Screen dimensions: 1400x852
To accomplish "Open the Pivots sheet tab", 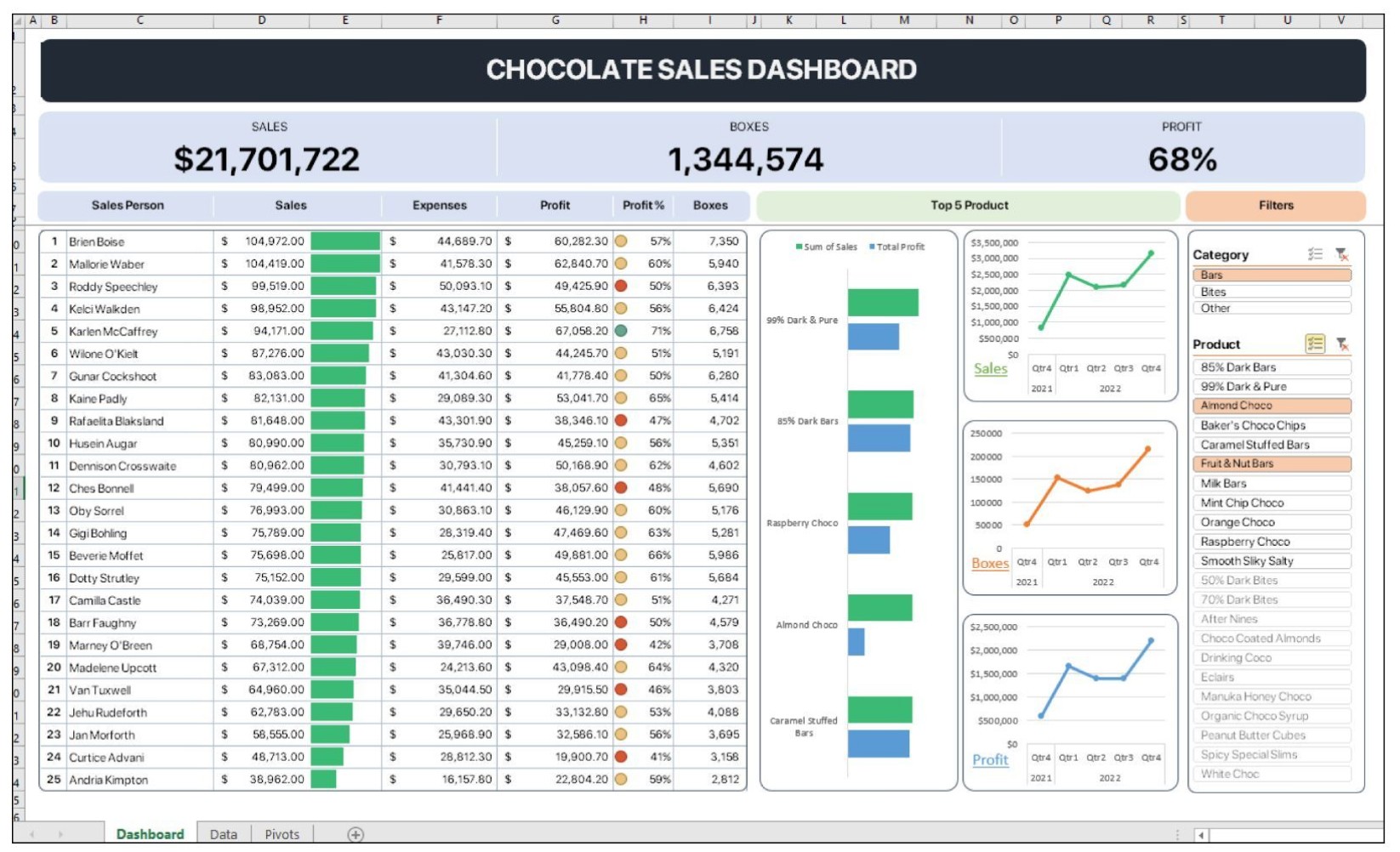I will (282, 834).
